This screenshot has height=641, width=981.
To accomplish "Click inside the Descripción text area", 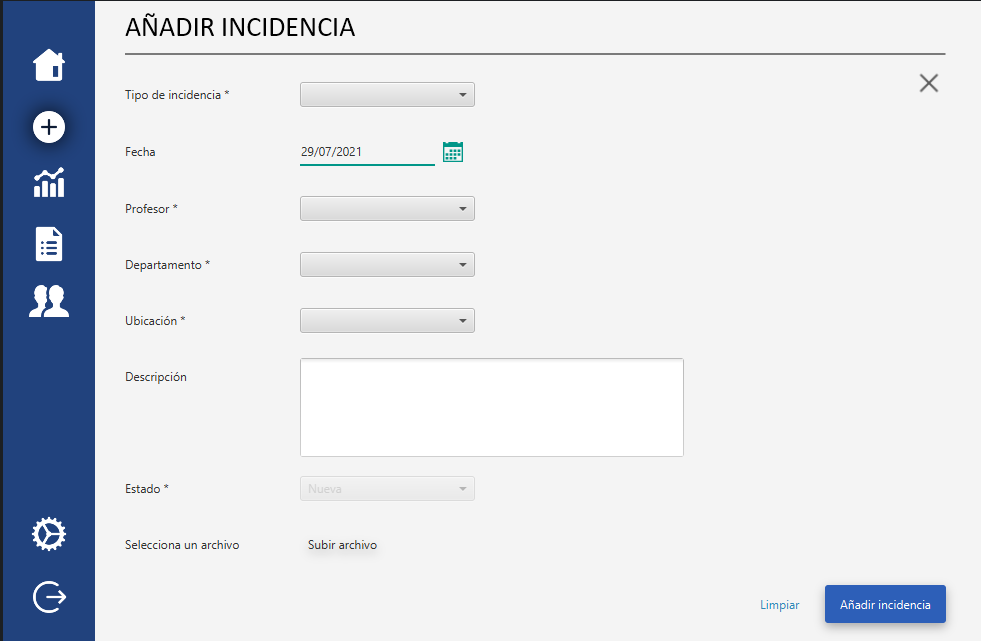I will point(491,406).
